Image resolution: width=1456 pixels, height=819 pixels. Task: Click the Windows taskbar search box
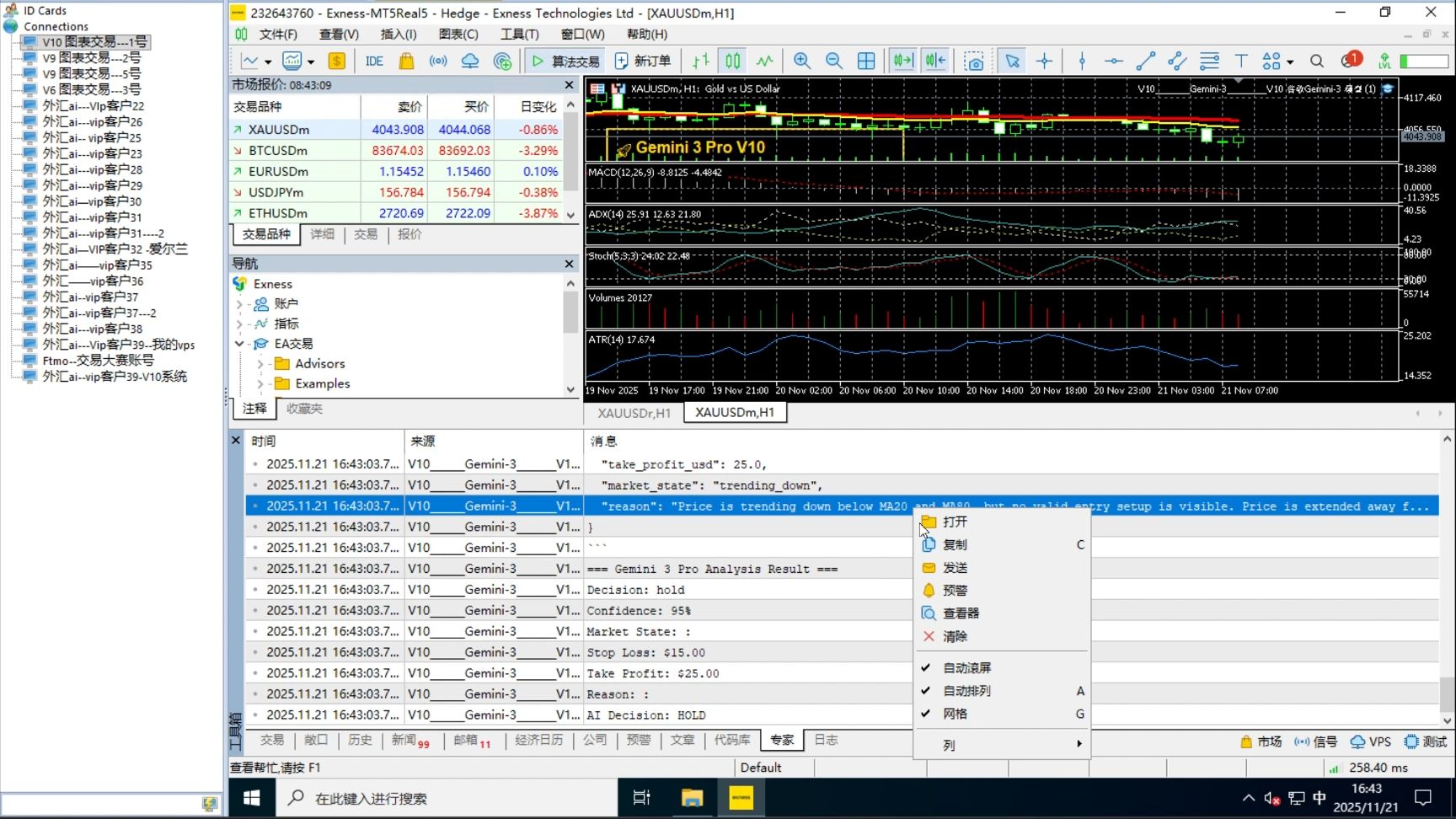[x=371, y=798]
